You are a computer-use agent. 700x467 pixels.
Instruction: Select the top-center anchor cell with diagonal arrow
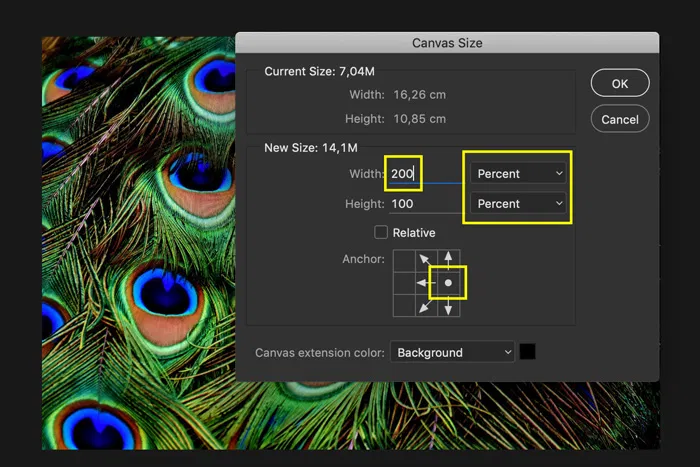tap(426, 260)
